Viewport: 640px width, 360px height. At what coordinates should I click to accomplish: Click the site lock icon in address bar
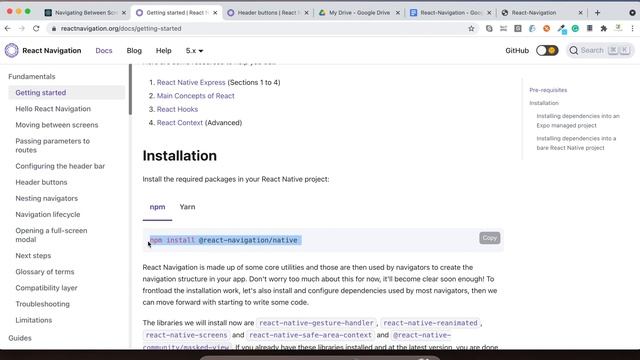pos(53,29)
